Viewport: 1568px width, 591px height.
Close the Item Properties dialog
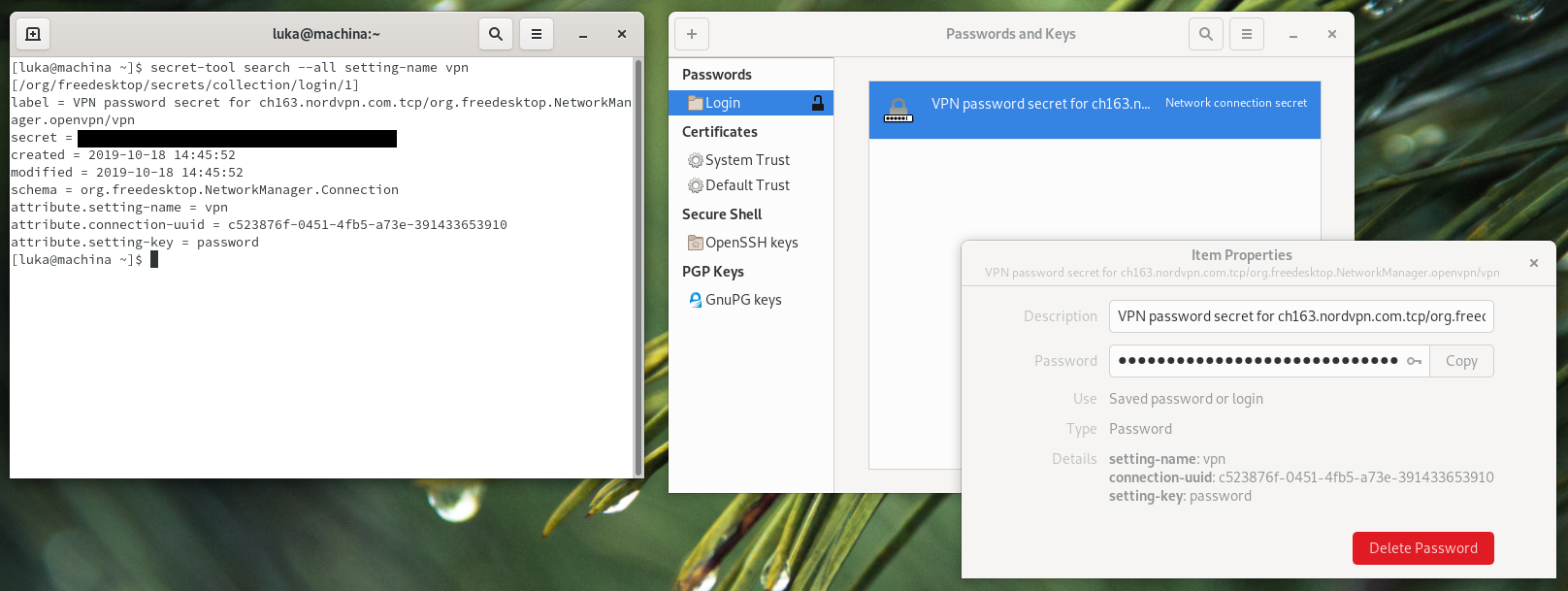[1534, 263]
